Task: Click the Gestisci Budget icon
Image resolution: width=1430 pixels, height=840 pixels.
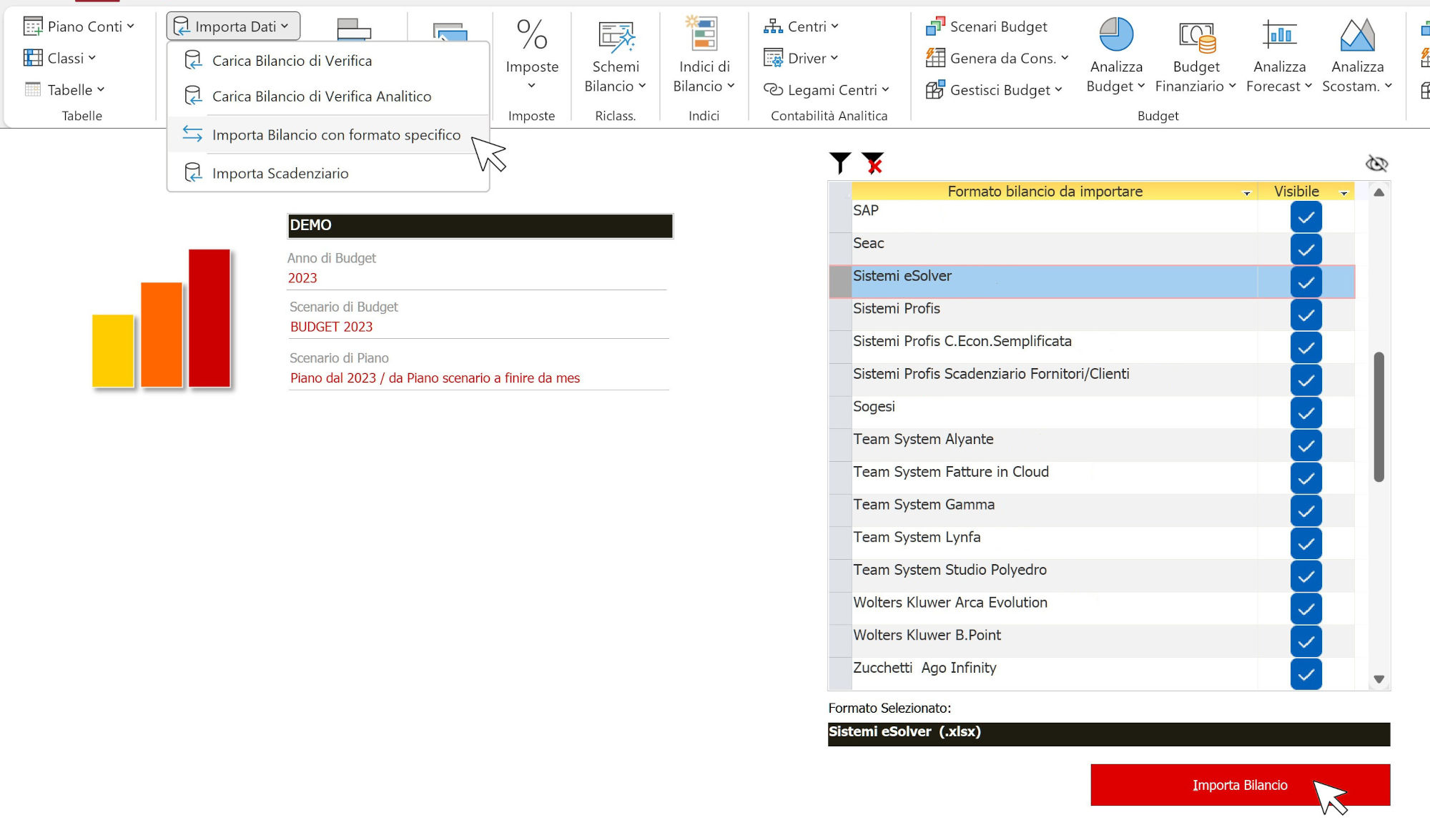Action: click(x=935, y=89)
